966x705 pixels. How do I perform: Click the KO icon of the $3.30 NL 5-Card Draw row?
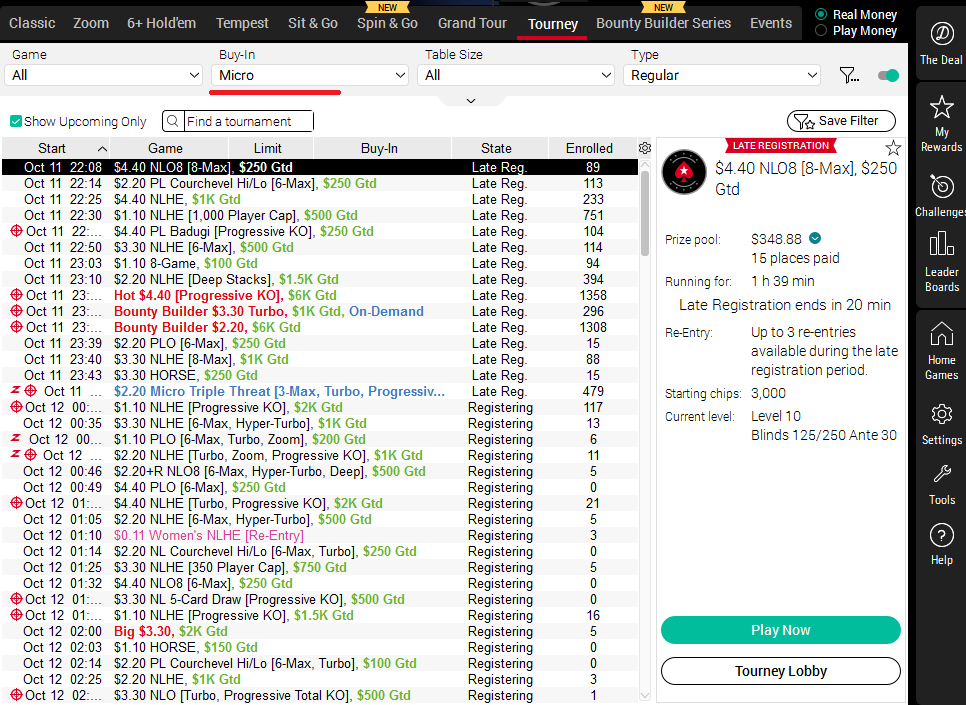coord(17,599)
